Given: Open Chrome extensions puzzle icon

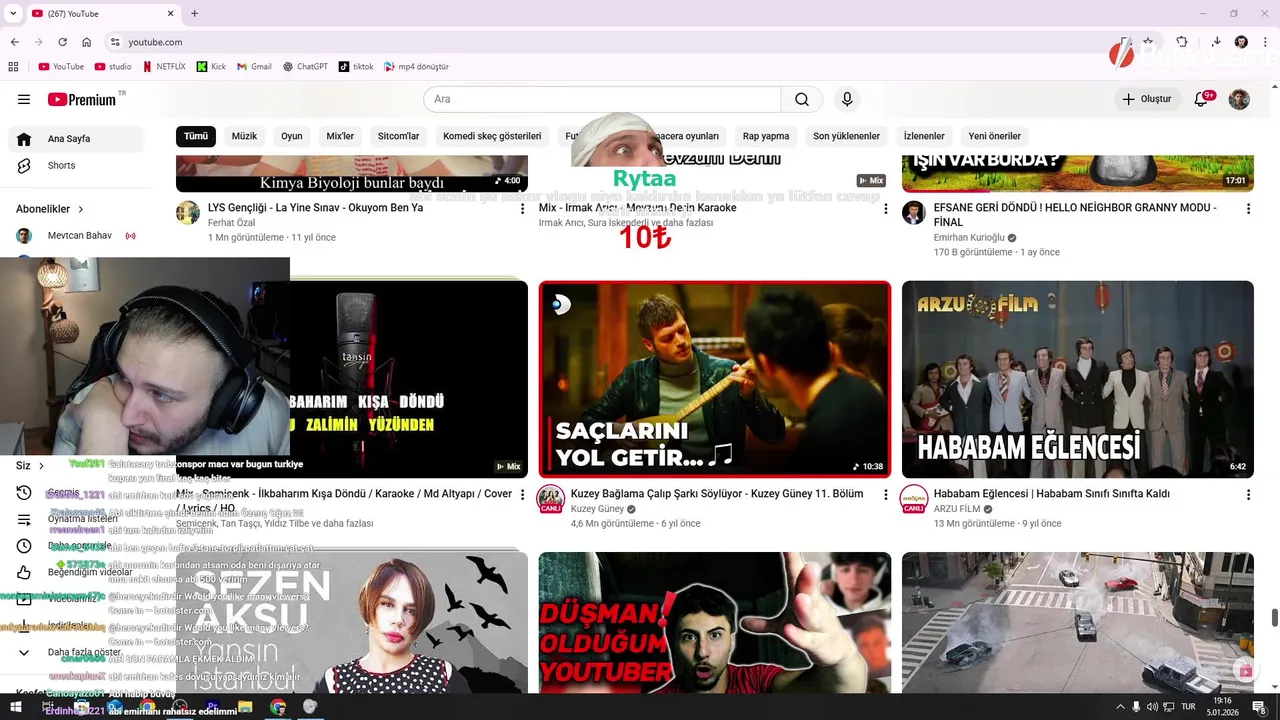Looking at the screenshot, I should 1182,42.
